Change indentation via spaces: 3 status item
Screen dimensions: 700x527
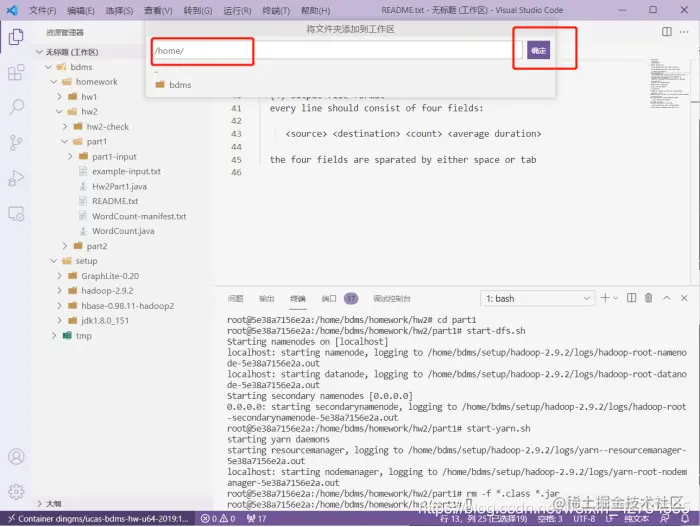[550, 519]
